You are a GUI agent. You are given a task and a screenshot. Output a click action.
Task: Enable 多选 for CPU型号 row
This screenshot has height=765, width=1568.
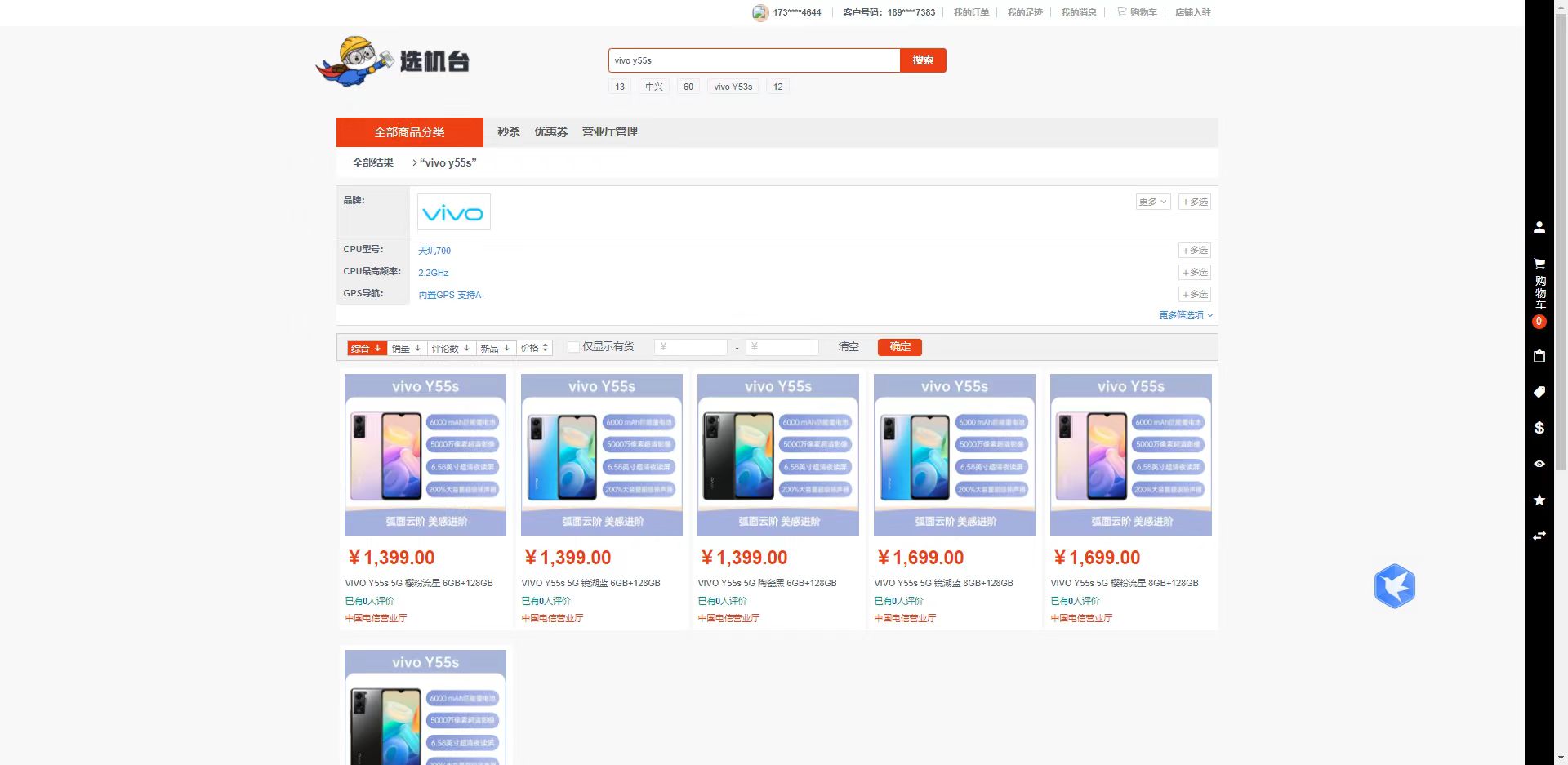click(1195, 251)
